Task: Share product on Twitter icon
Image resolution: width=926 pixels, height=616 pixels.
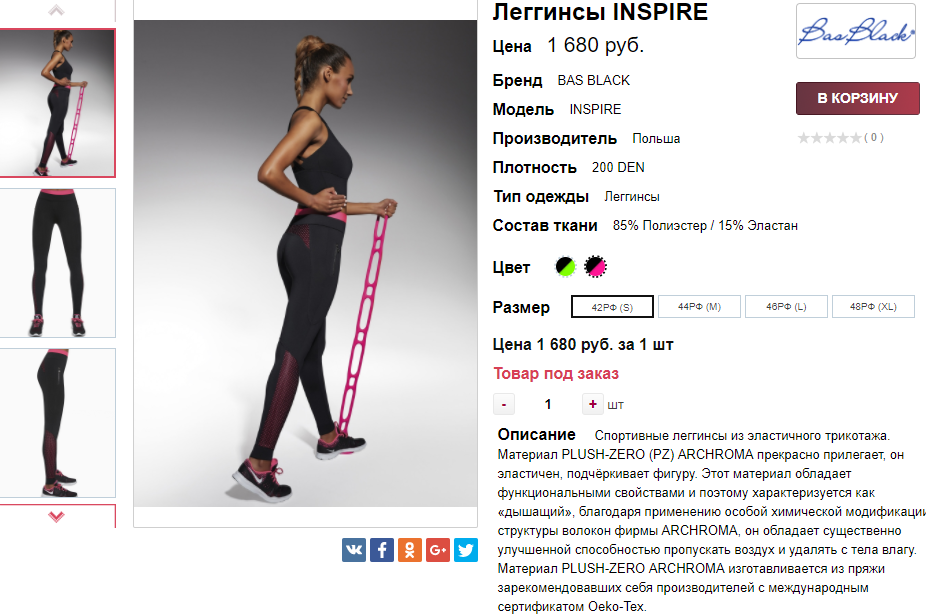Action: point(466,550)
